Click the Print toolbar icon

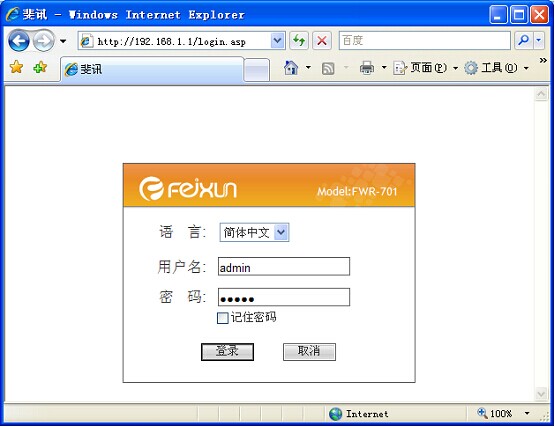(x=367, y=68)
